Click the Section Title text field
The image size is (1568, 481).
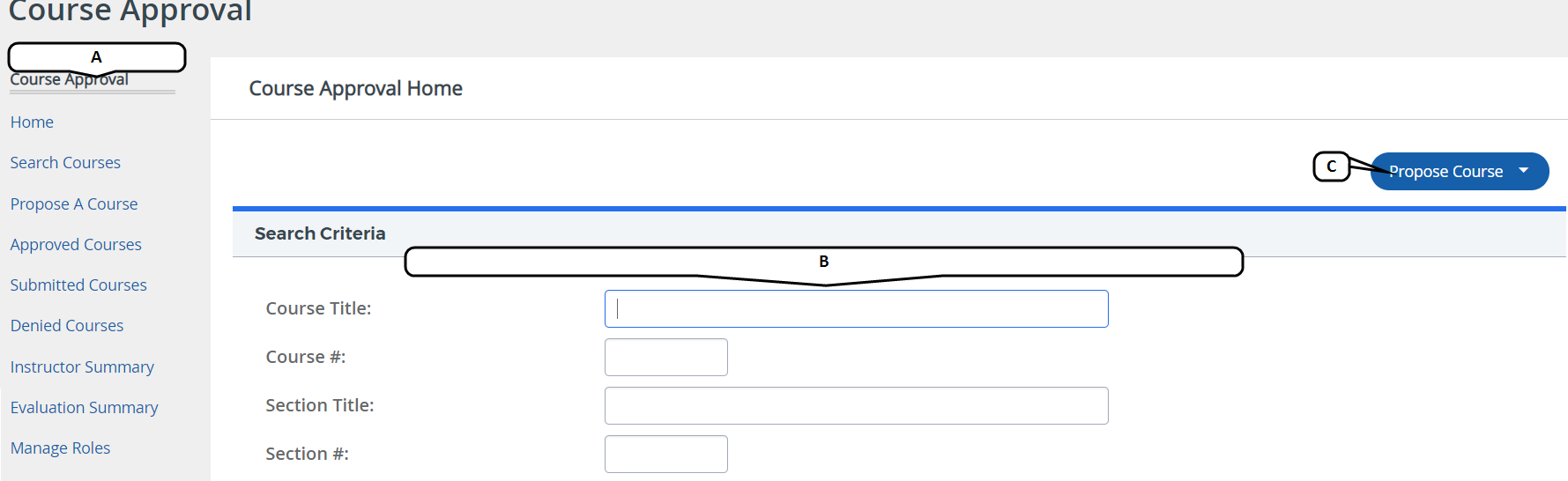coord(856,406)
